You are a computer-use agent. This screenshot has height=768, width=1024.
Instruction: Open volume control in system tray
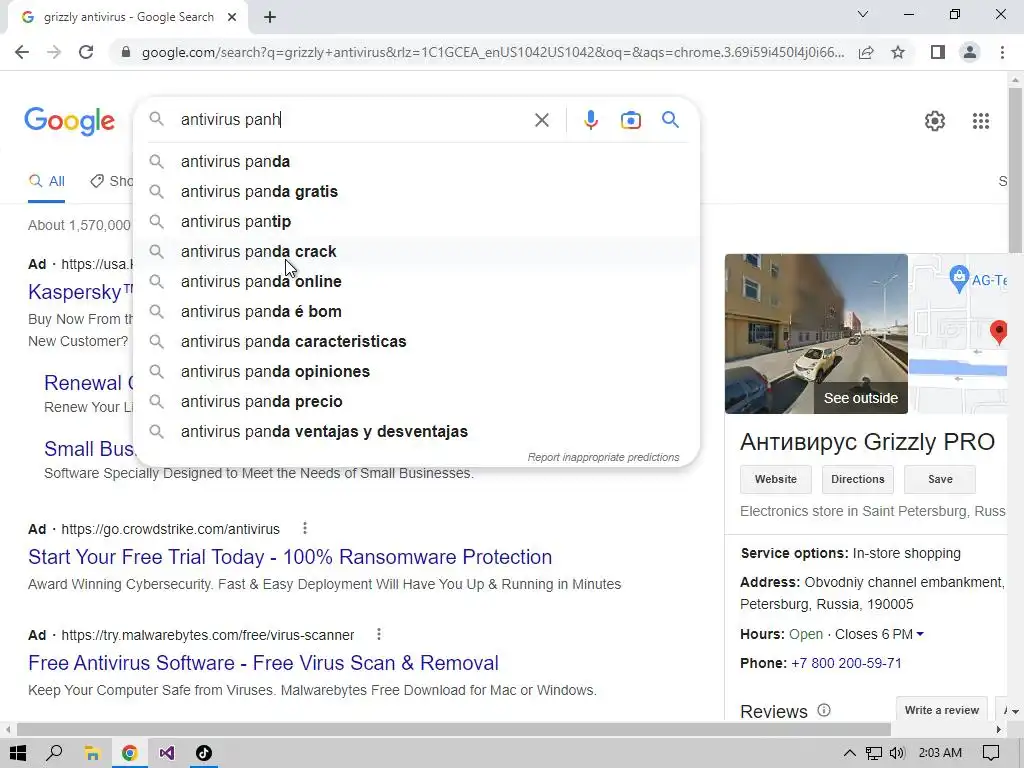click(897, 753)
